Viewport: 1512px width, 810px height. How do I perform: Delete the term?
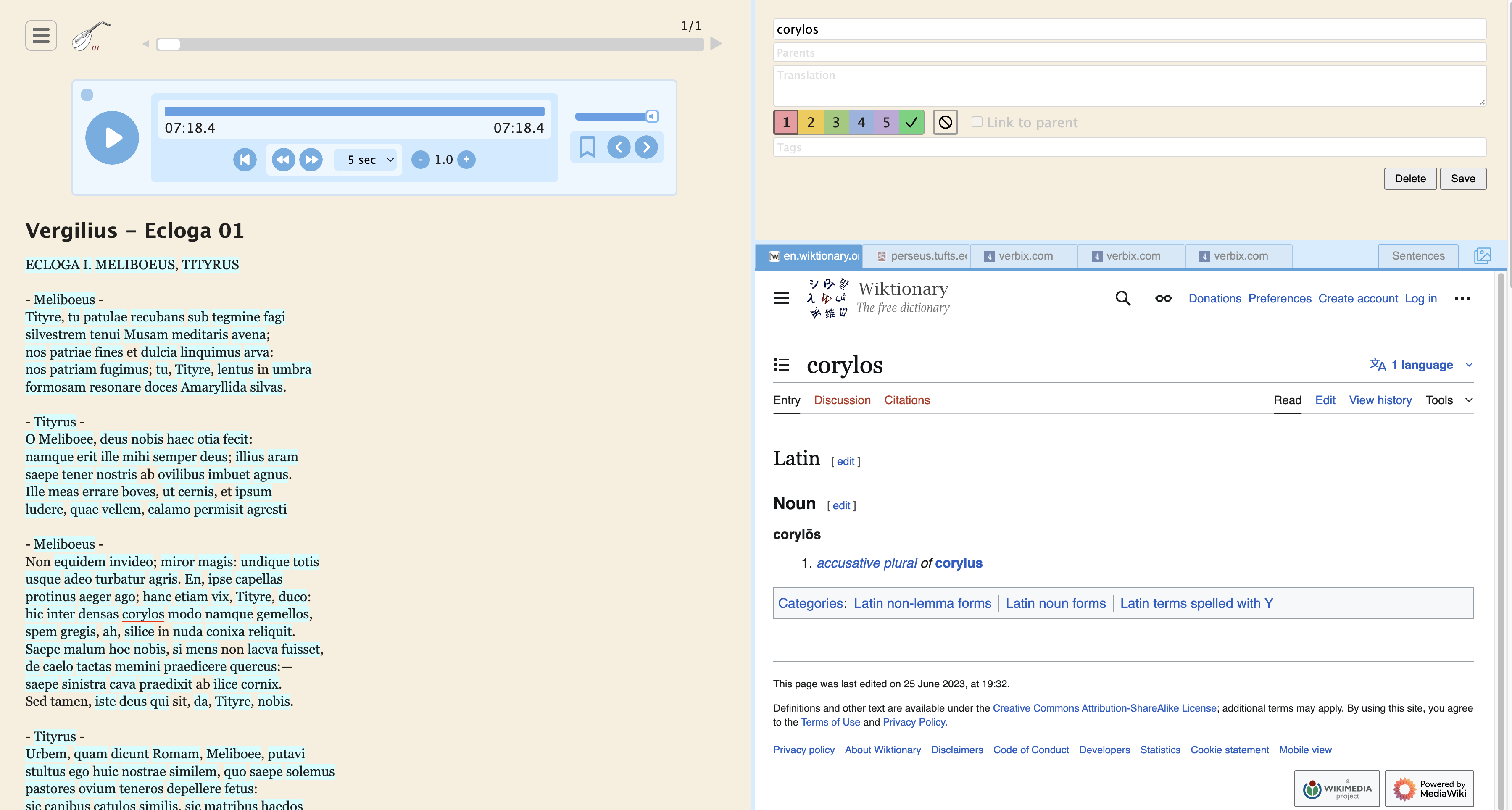point(1410,179)
